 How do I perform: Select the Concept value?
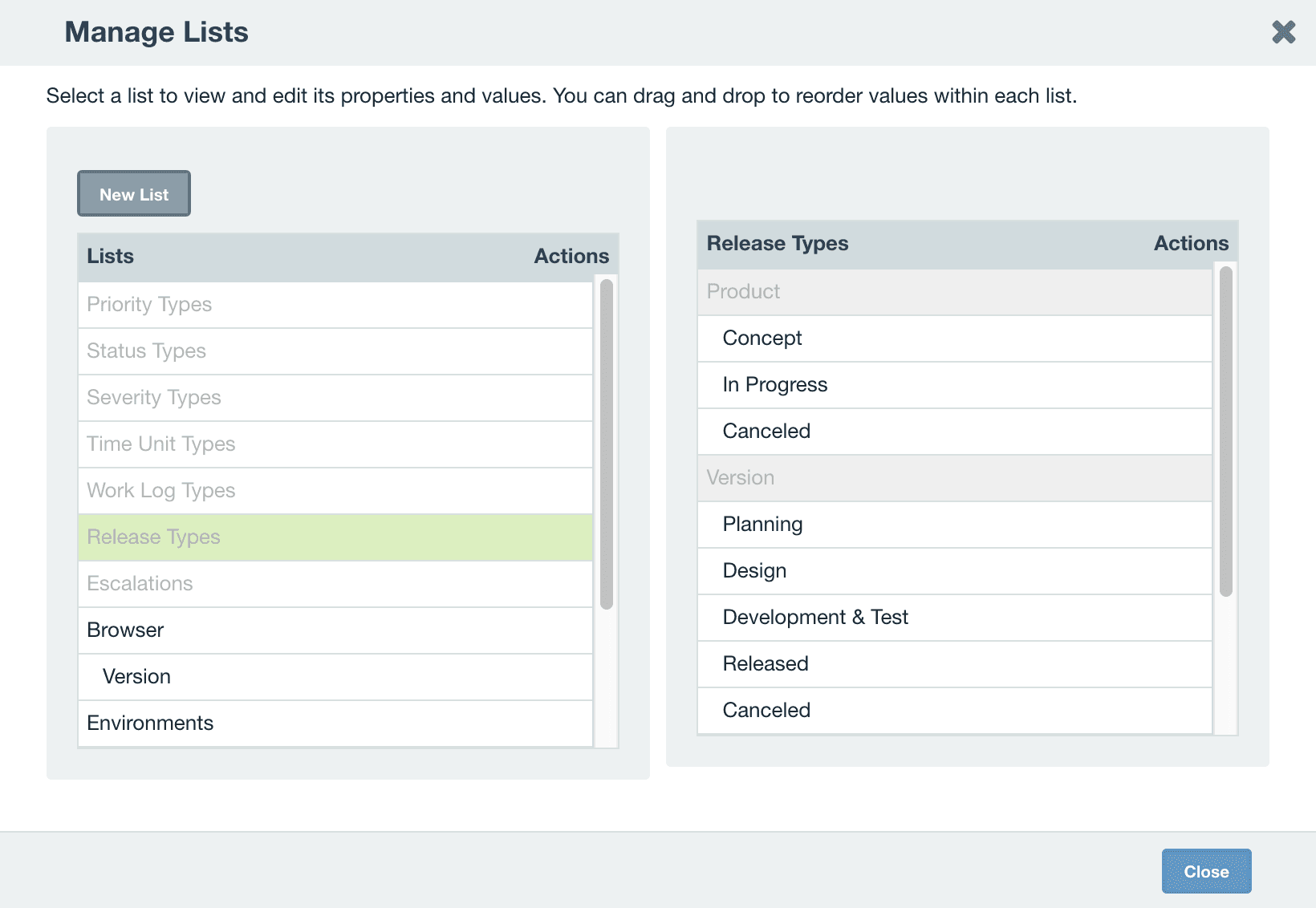click(x=955, y=338)
